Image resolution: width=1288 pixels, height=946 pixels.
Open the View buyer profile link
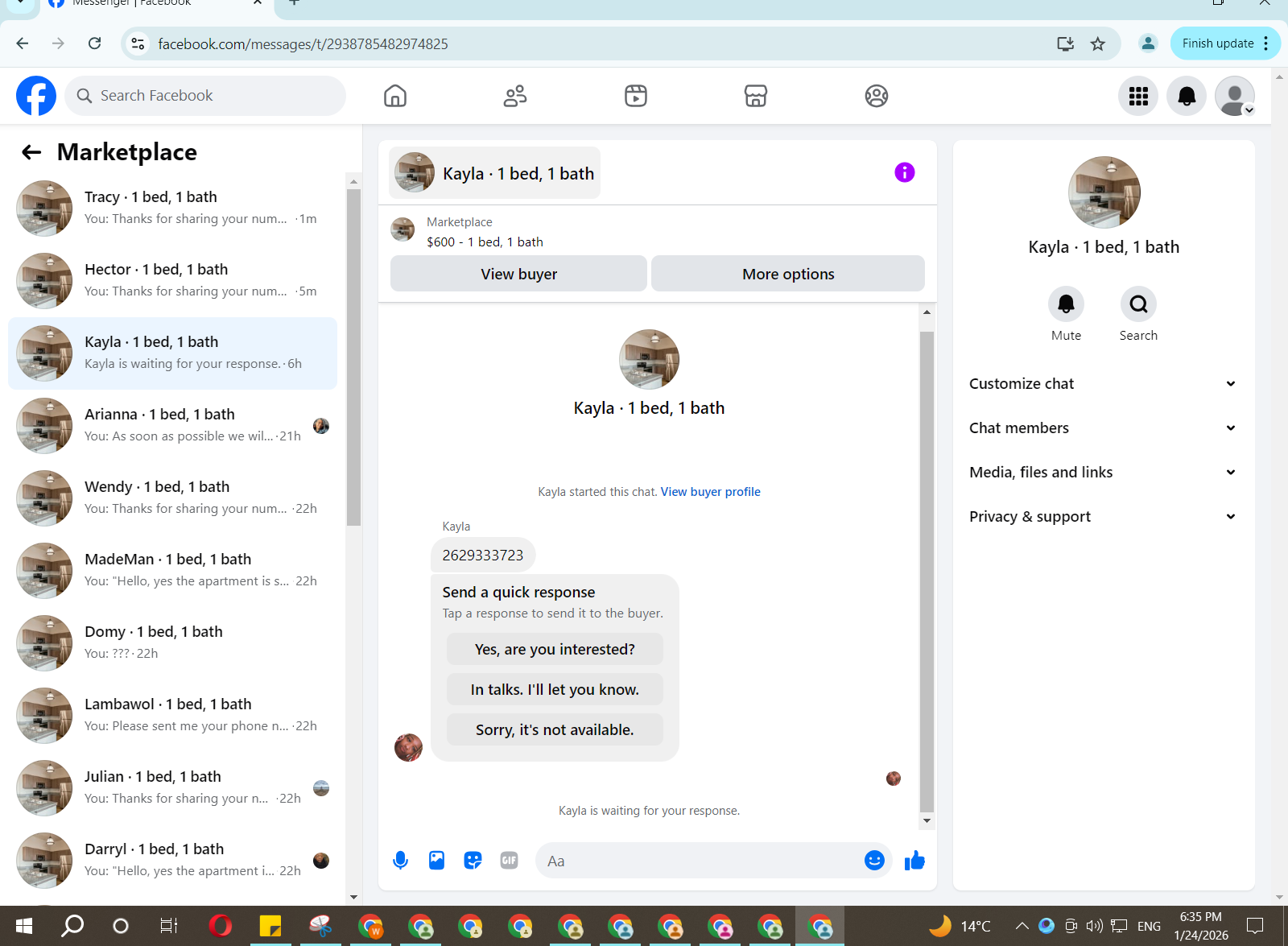[x=710, y=492]
